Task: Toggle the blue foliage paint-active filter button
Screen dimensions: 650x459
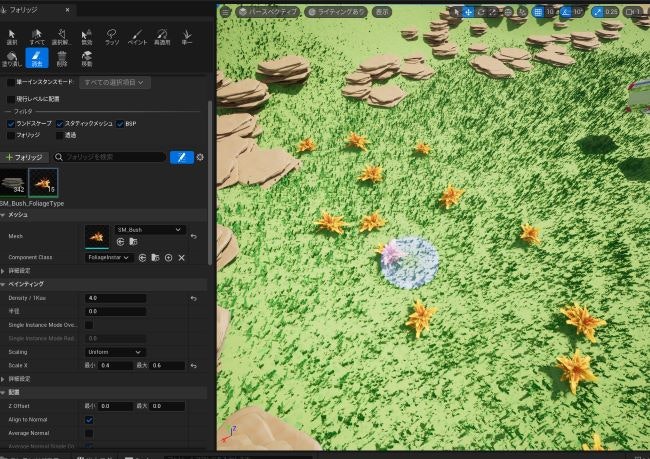Action: (x=182, y=157)
